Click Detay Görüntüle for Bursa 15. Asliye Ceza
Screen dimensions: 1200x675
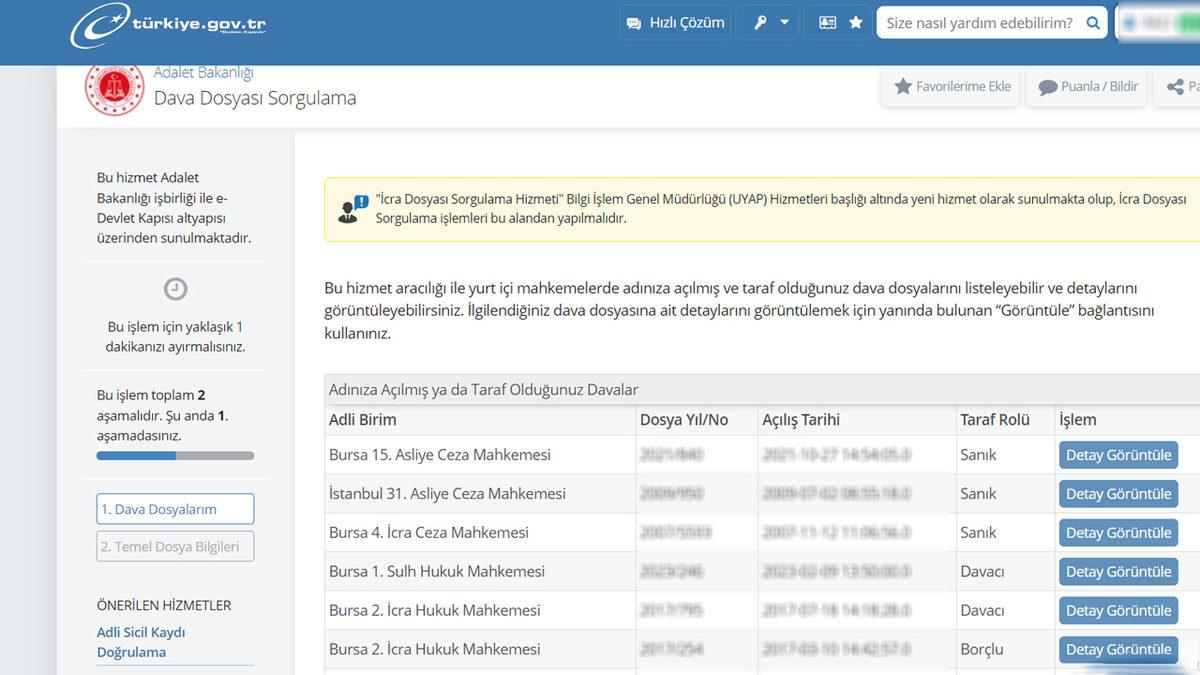pyautogui.click(x=1118, y=454)
